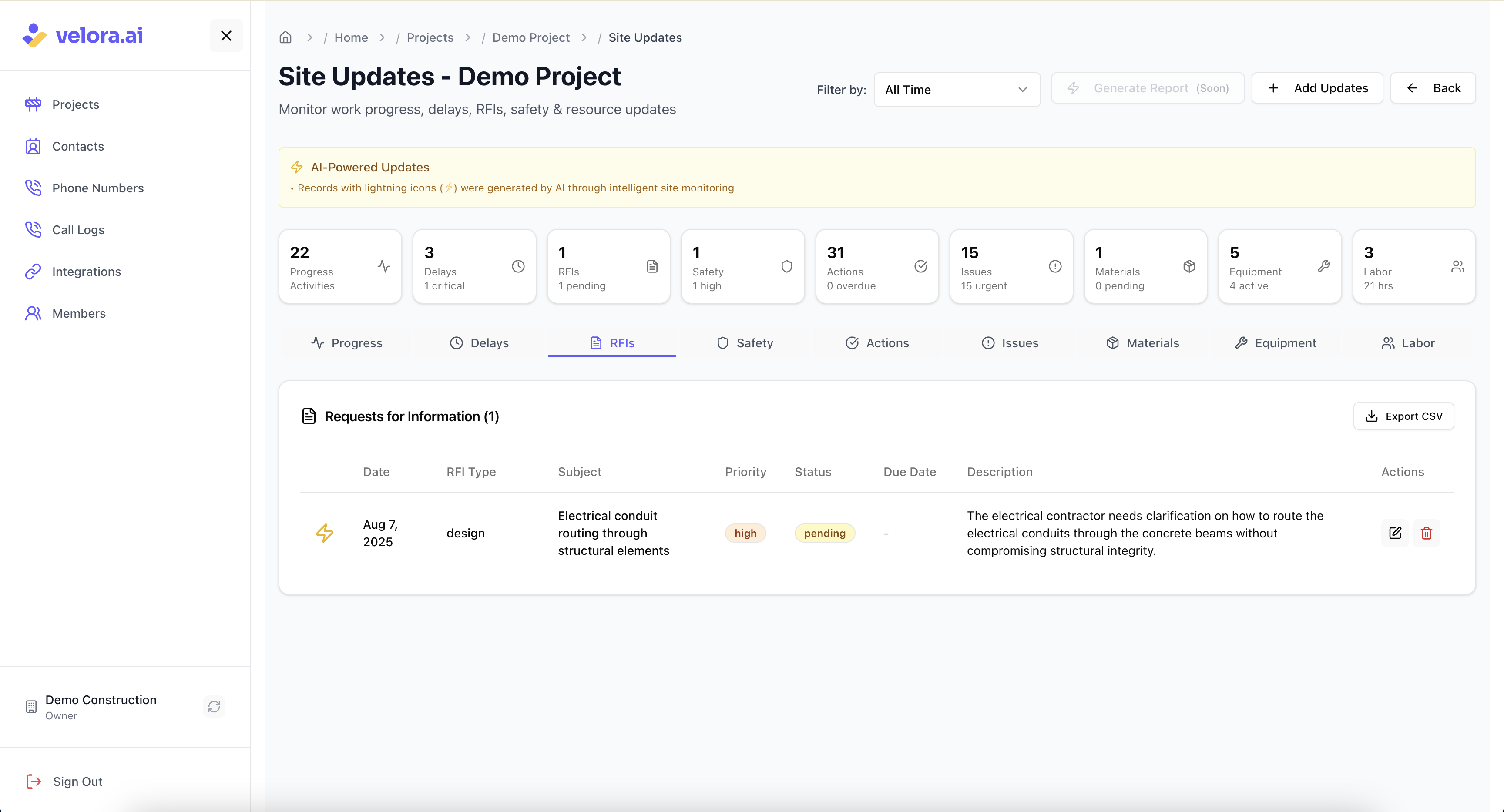
Task: Click the 3 Delays summary card
Action: click(474, 266)
